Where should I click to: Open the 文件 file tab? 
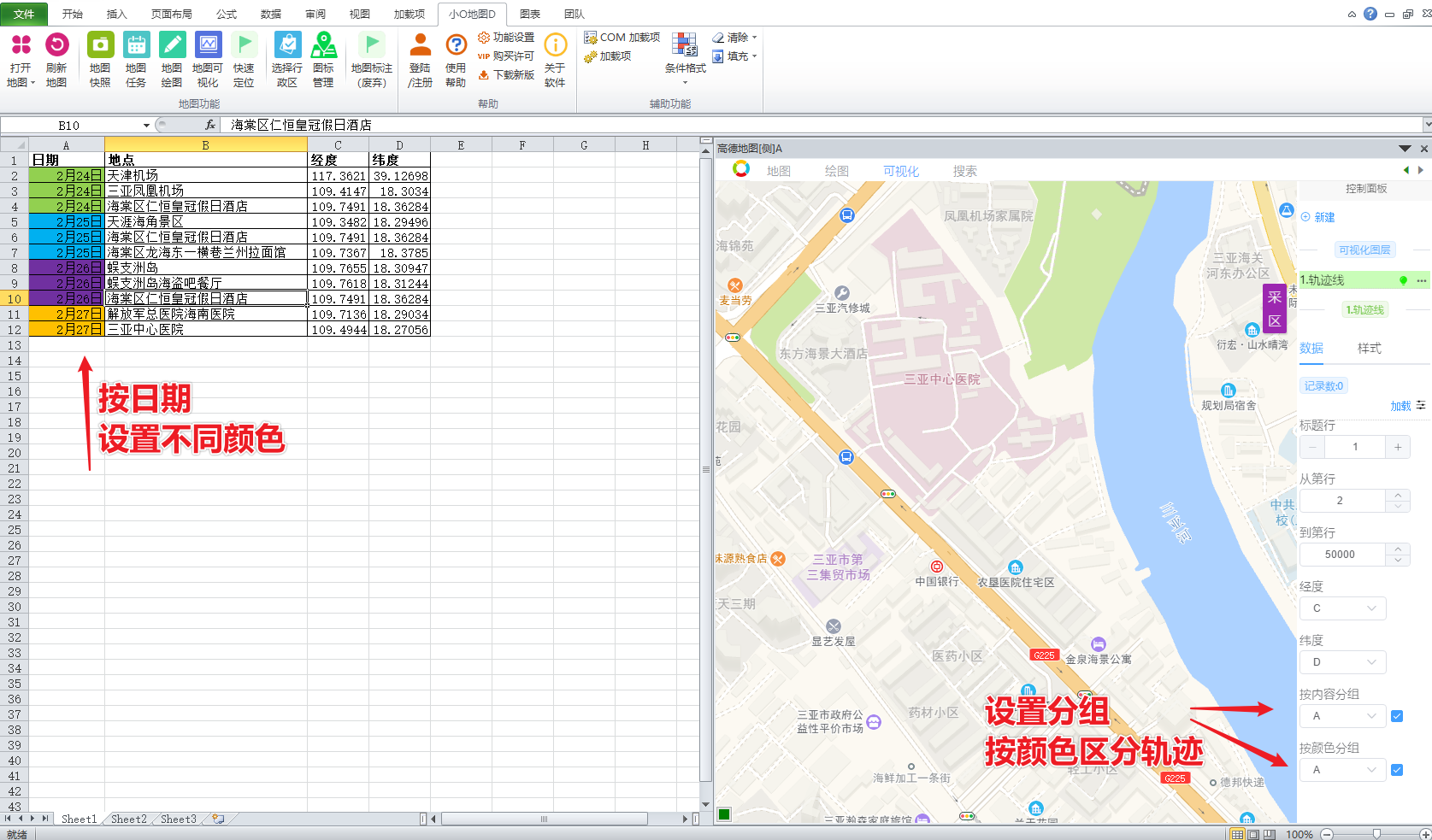click(x=24, y=14)
